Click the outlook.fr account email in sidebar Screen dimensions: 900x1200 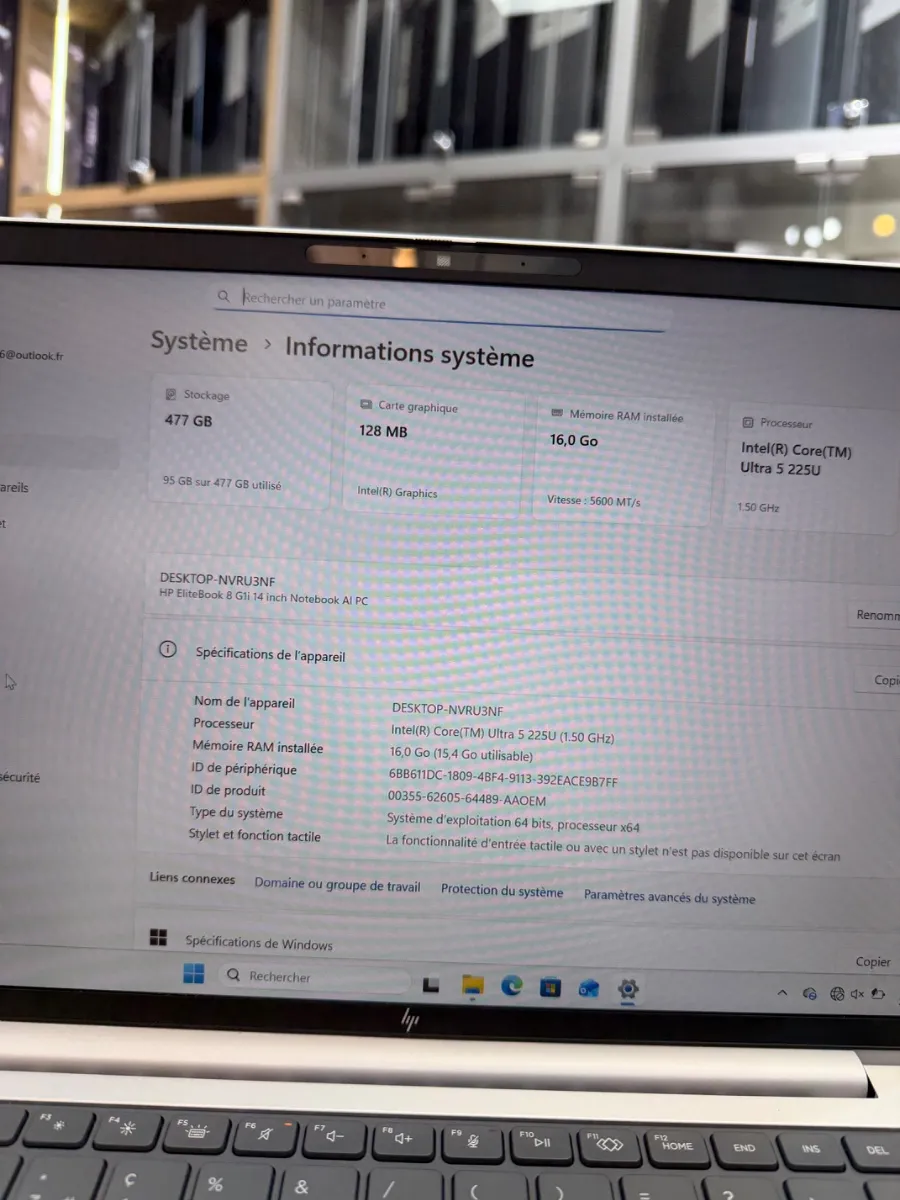31,355
